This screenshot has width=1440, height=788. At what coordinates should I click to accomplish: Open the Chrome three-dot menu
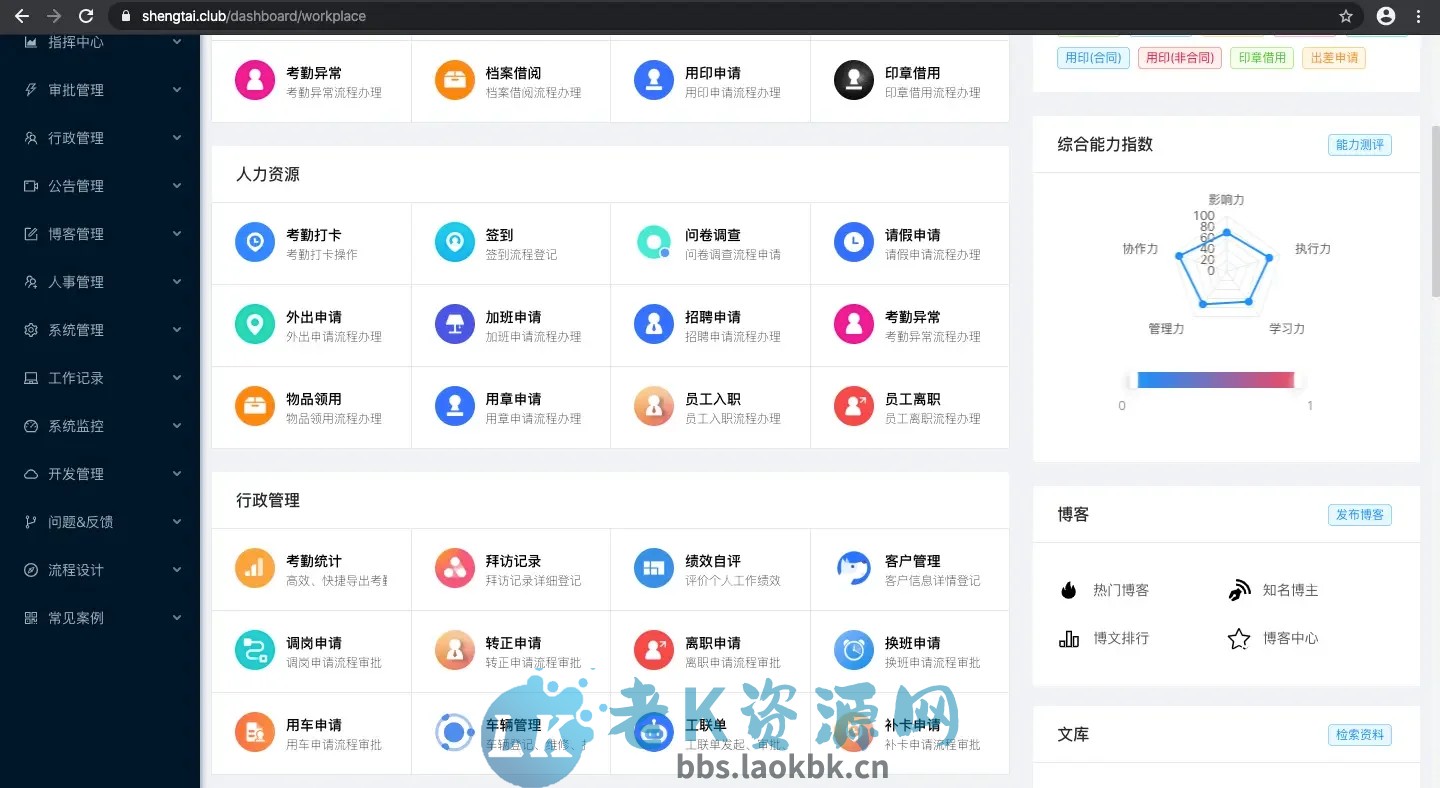(1418, 16)
